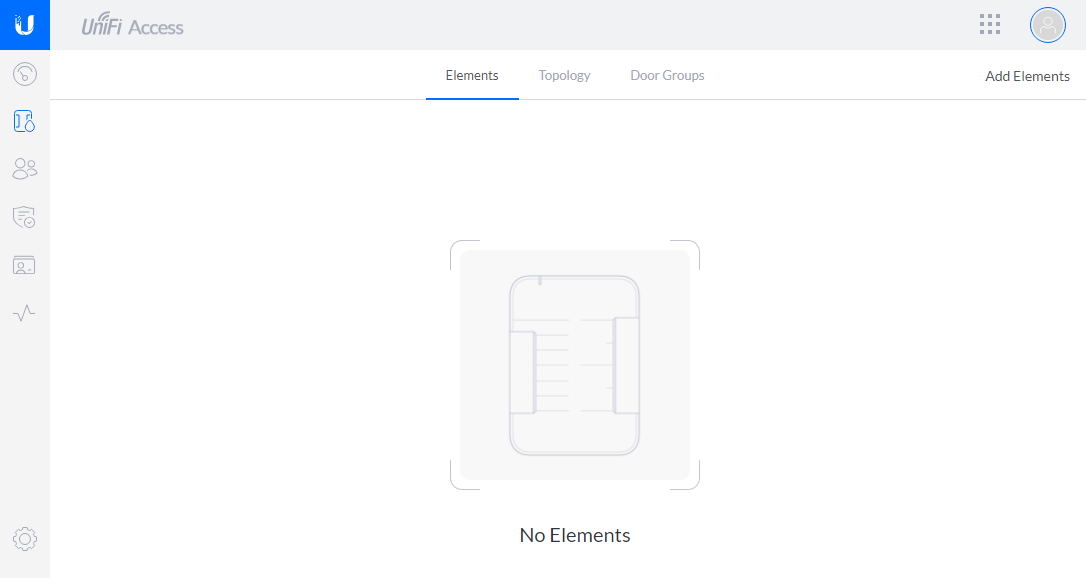Open the shield policies icon
The image size is (1086, 578).
(x=25, y=217)
